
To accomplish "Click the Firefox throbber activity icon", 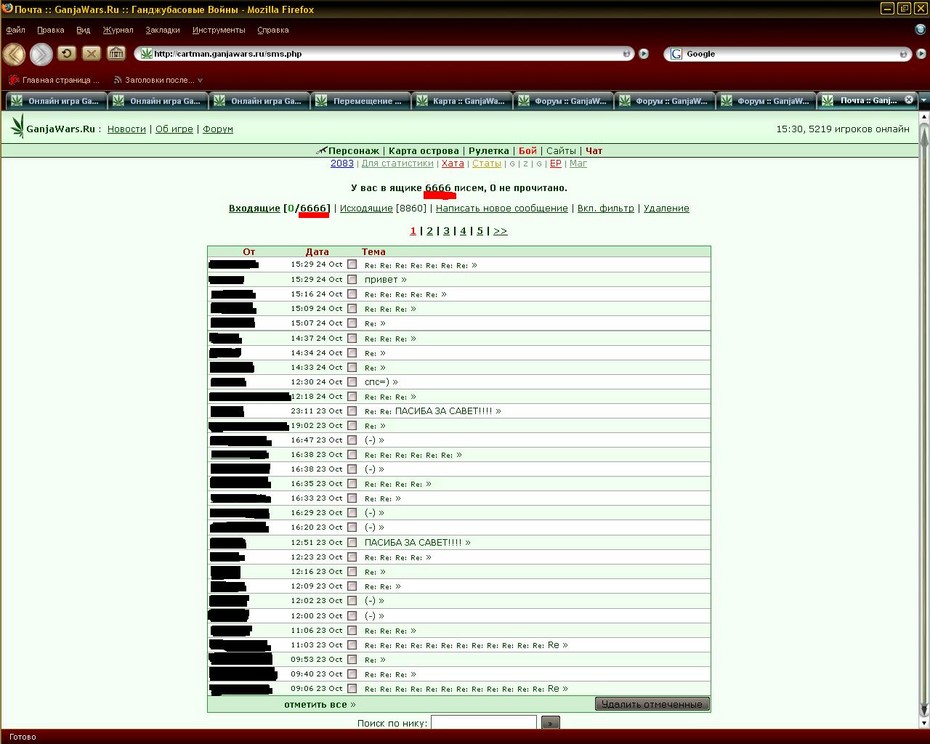I will 920,29.
